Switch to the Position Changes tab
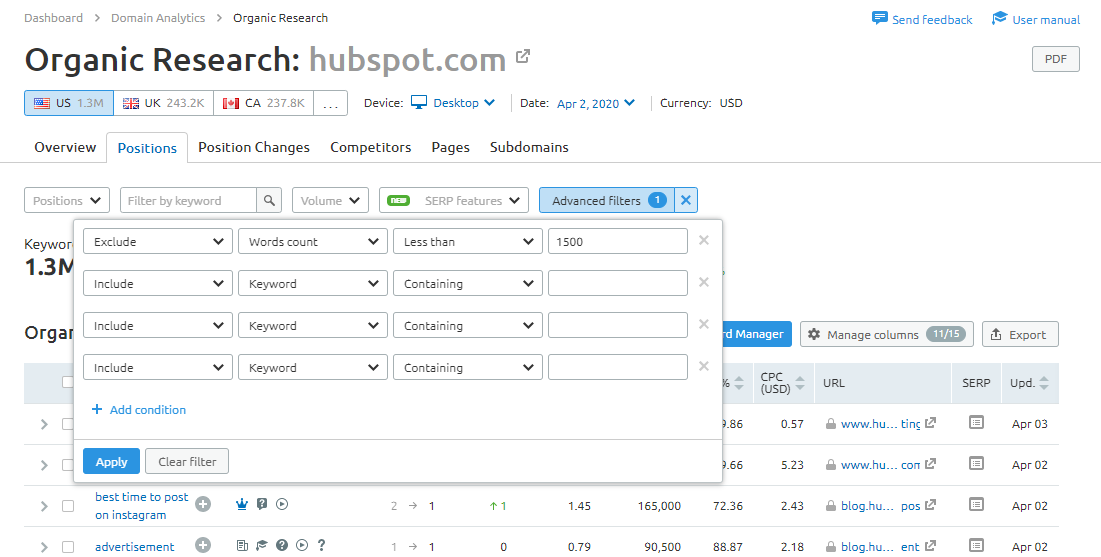Screen dimensions: 1101x557 pyautogui.click(x=253, y=148)
